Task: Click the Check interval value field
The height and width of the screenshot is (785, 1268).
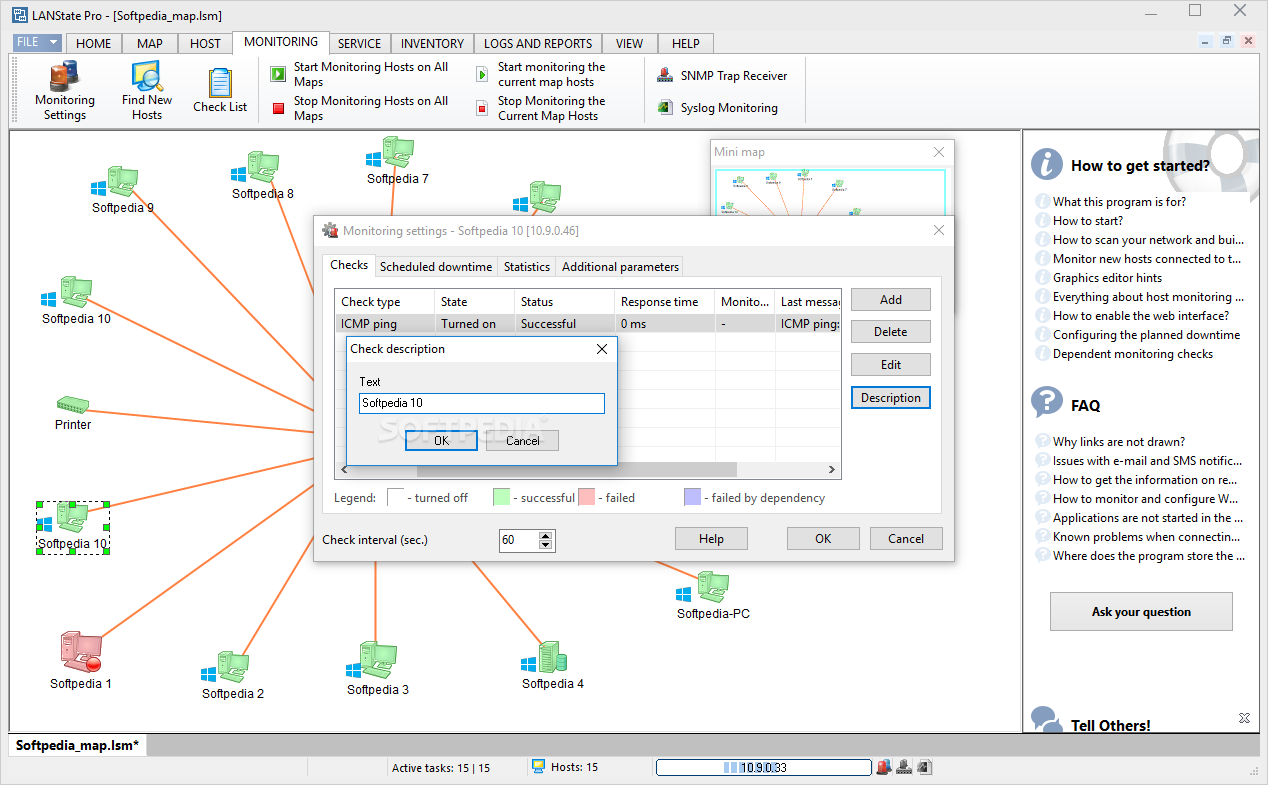Action: (518, 540)
